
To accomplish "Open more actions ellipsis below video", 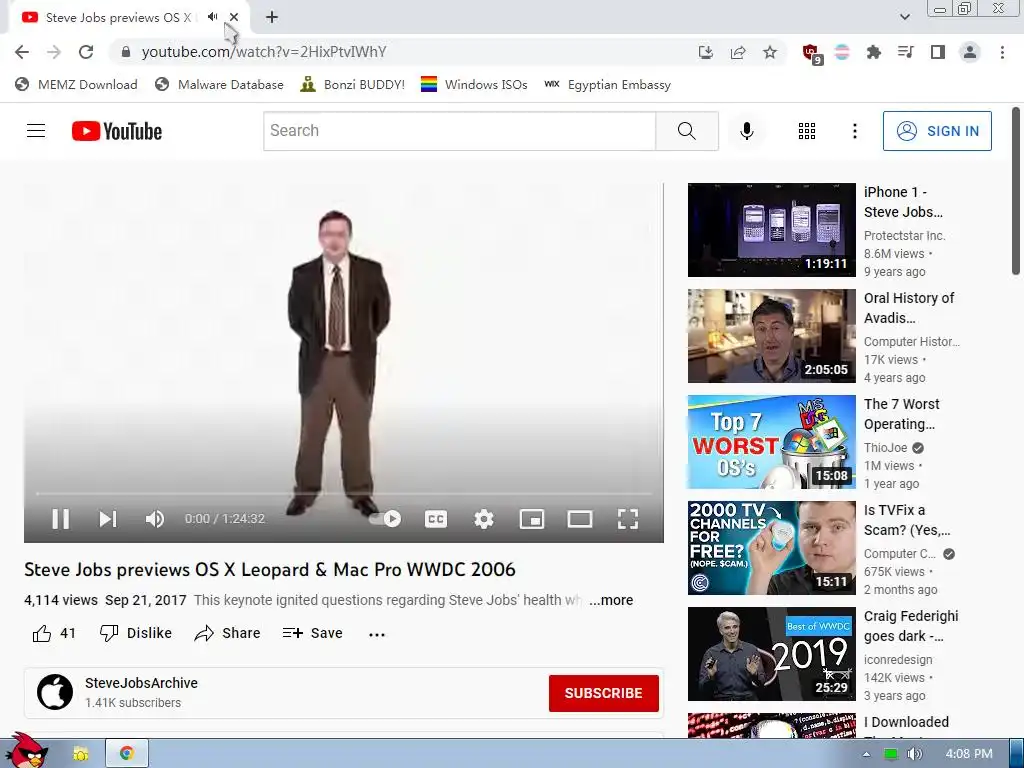I will [x=377, y=634].
